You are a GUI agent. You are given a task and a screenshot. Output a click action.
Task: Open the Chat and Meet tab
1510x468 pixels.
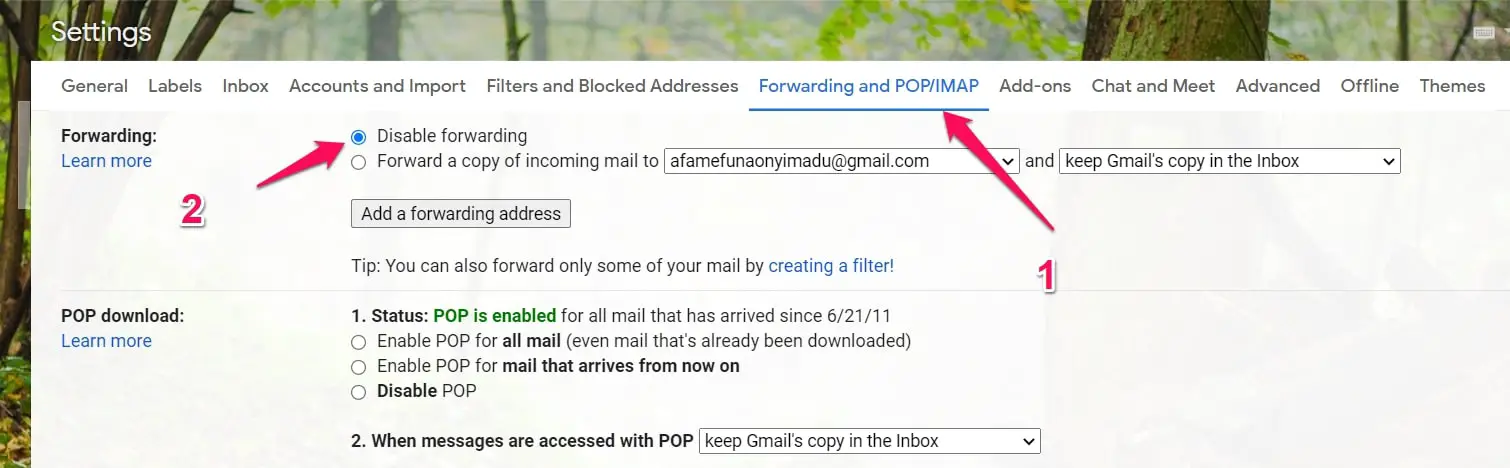pyautogui.click(x=1153, y=86)
